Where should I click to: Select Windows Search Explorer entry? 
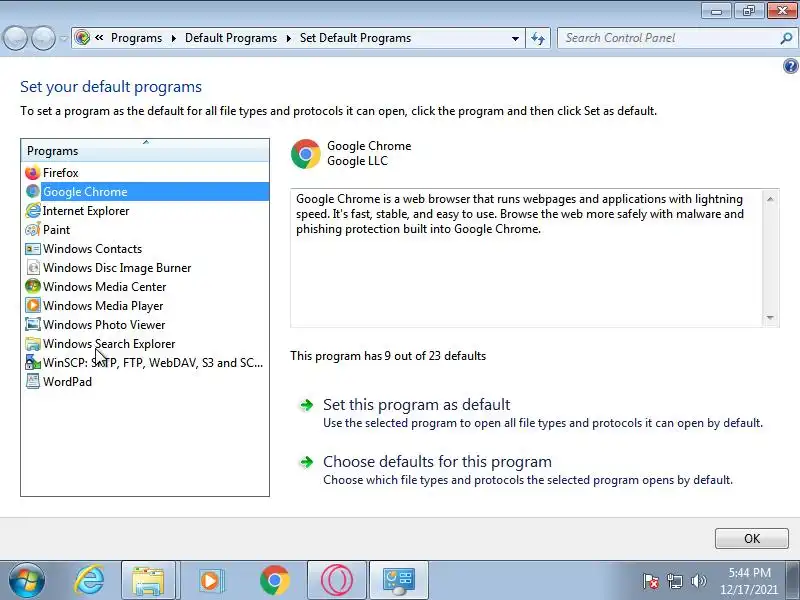[109, 344]
